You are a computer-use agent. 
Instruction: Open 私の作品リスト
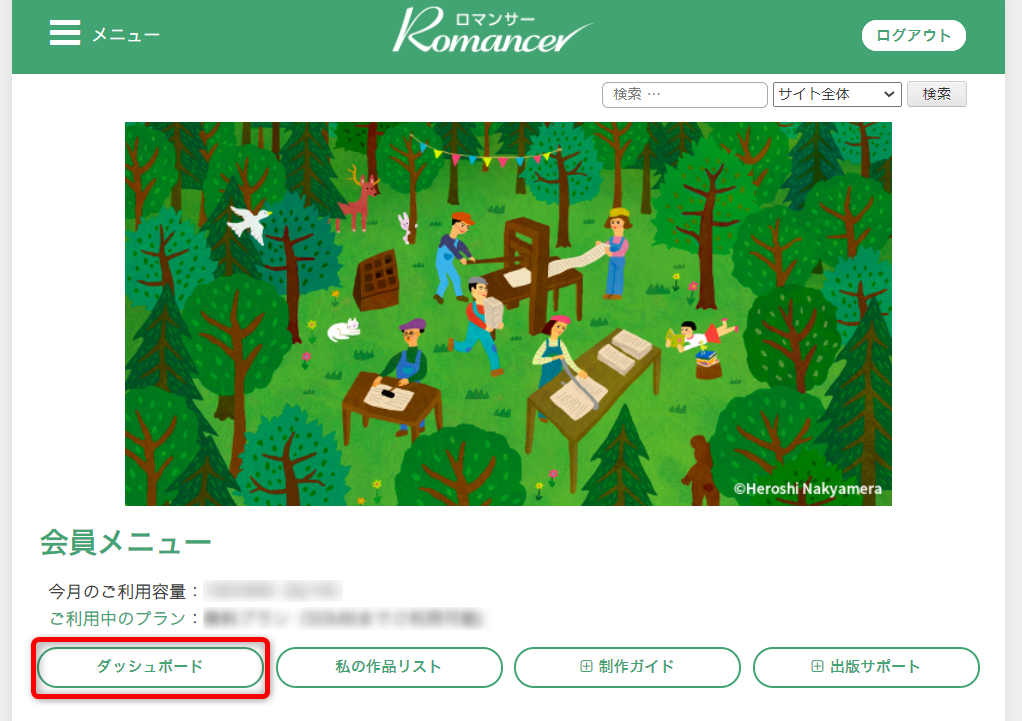[389, 667]
